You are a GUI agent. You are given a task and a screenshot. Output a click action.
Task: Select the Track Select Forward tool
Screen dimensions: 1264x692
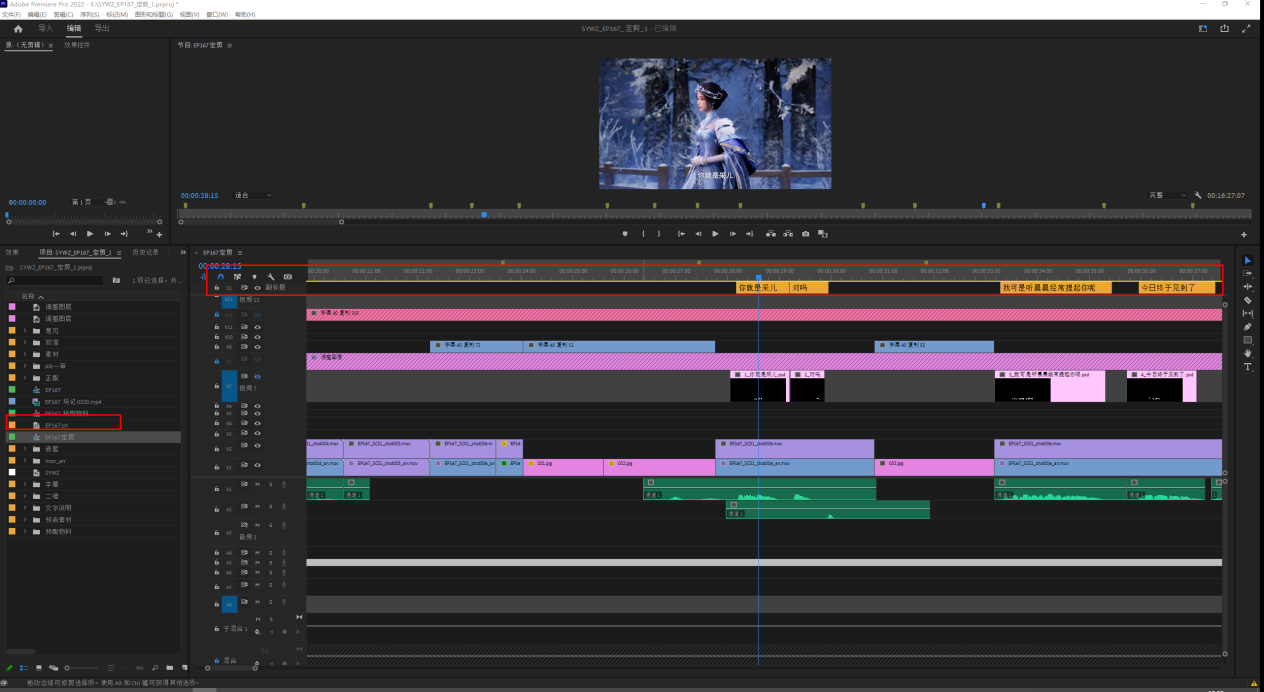click(1247, 273)
